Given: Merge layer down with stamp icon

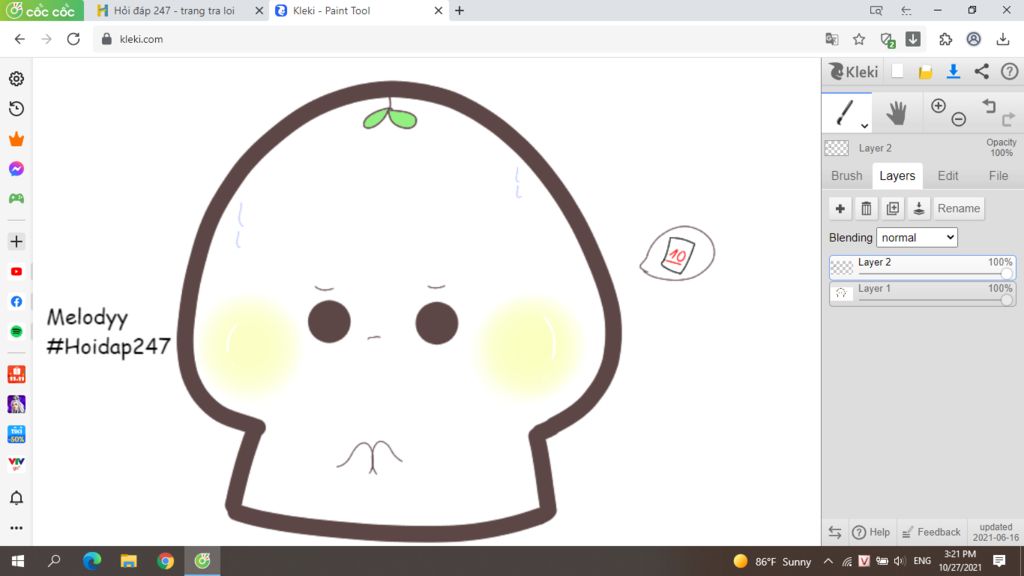Looking at the screenshot, I should click(918, 208).
